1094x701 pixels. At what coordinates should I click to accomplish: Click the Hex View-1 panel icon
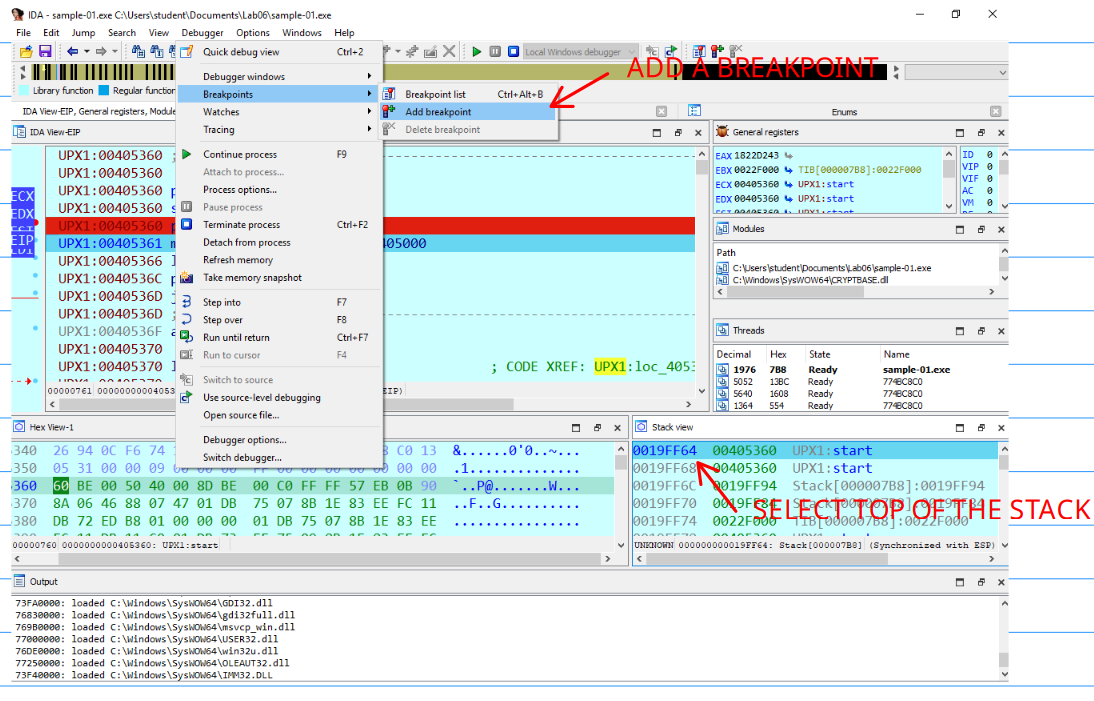[x=20, y=427]
